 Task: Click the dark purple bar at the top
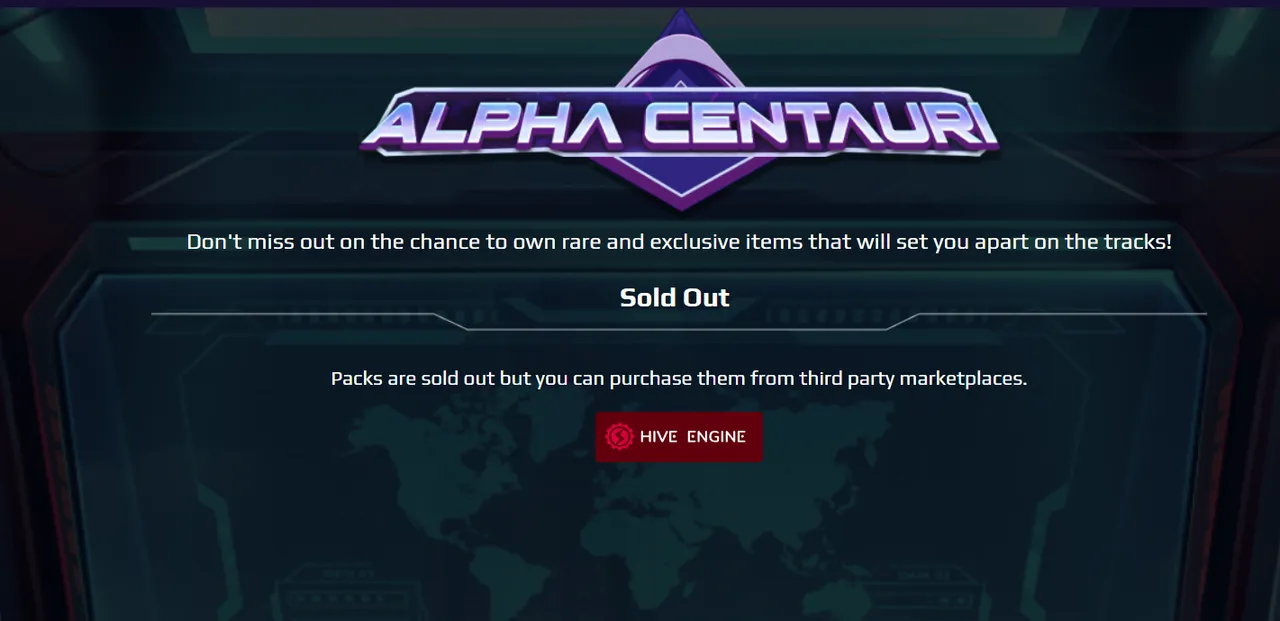[x=640, y=3]
